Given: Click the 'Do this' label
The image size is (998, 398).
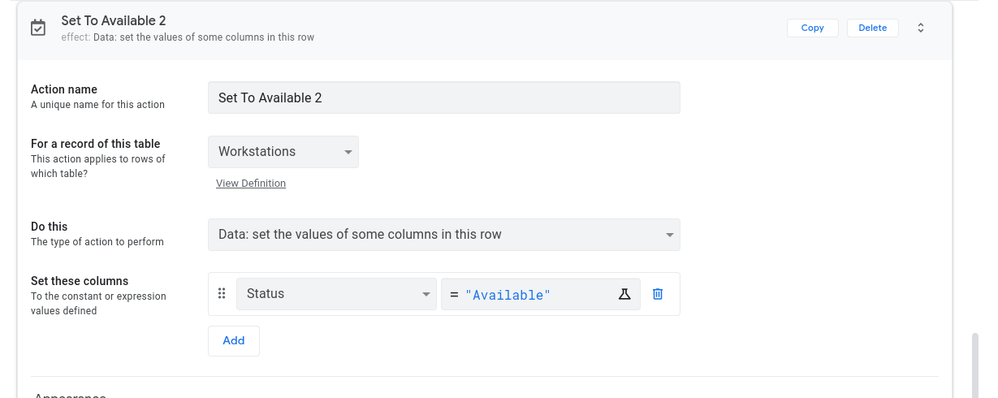Looking at the screenshot, I should (49, 227).
